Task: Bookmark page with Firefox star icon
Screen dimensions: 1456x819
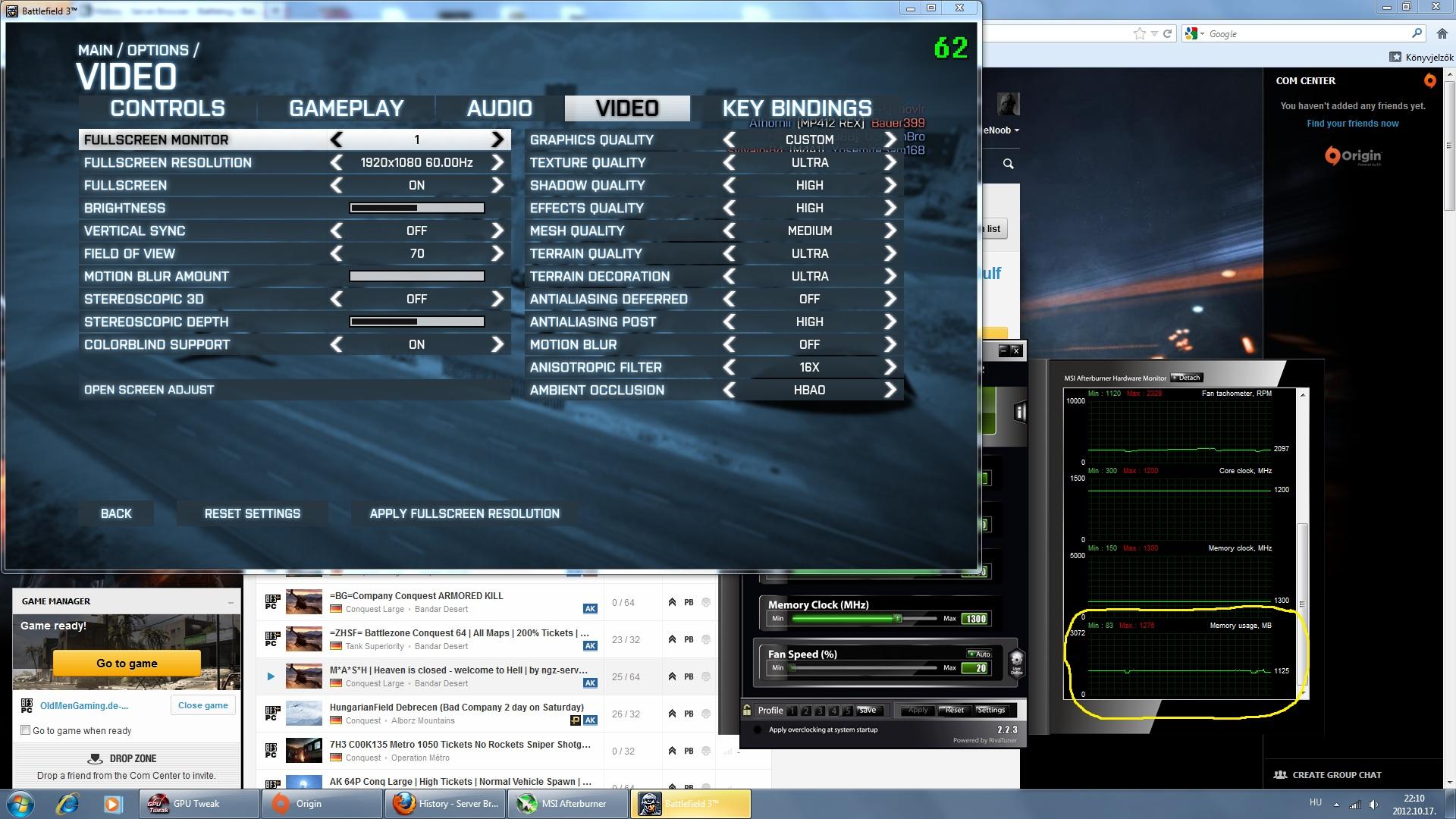Action: tap(1139, 33)
